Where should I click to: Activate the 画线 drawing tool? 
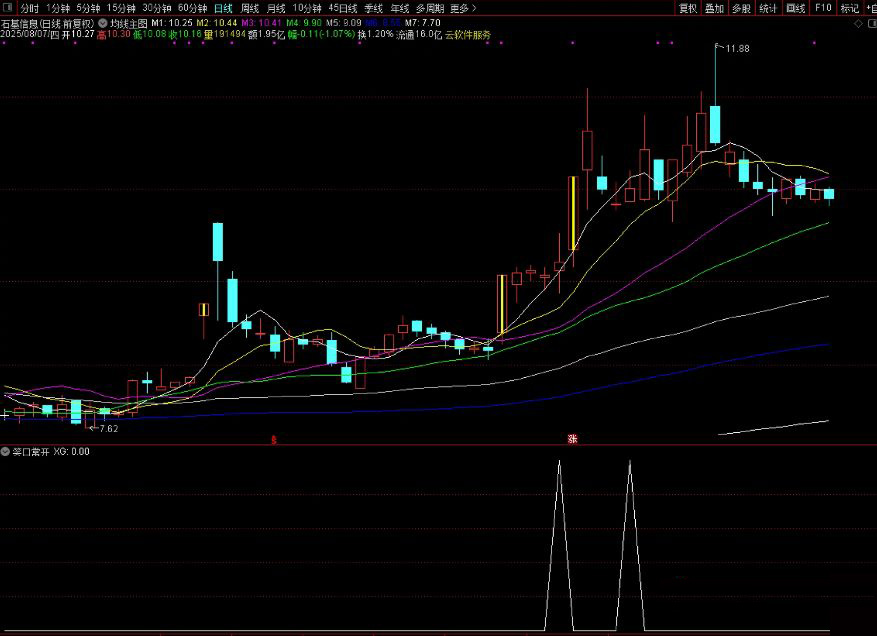795,8
